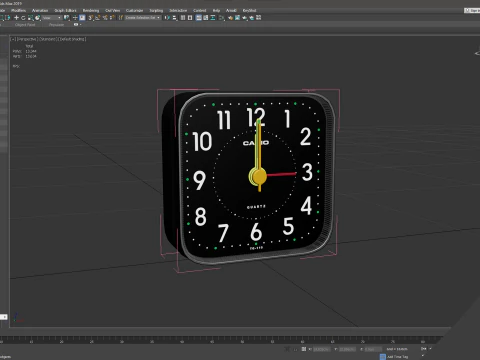Image resolution: width=480 pixels, height=360 pixels.
Task: Click the Render in Cloud icon
Action: (x=251, y=18)
